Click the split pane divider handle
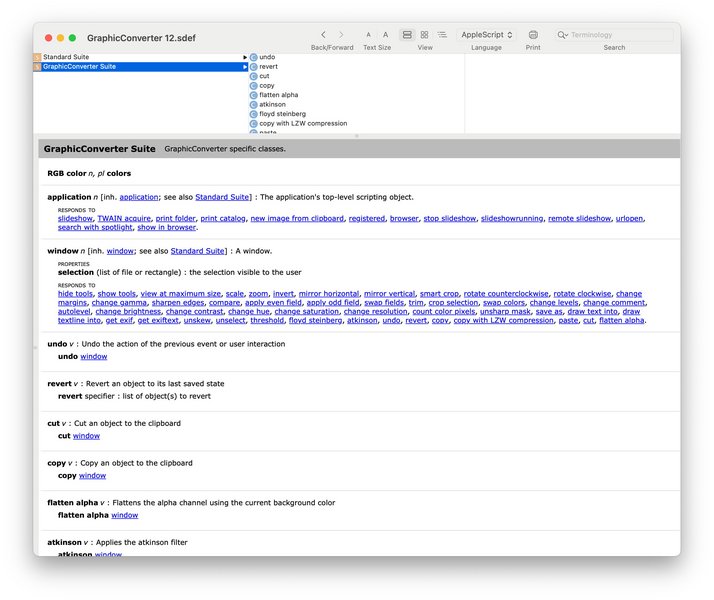714x600 pixels. coord(357,136)
